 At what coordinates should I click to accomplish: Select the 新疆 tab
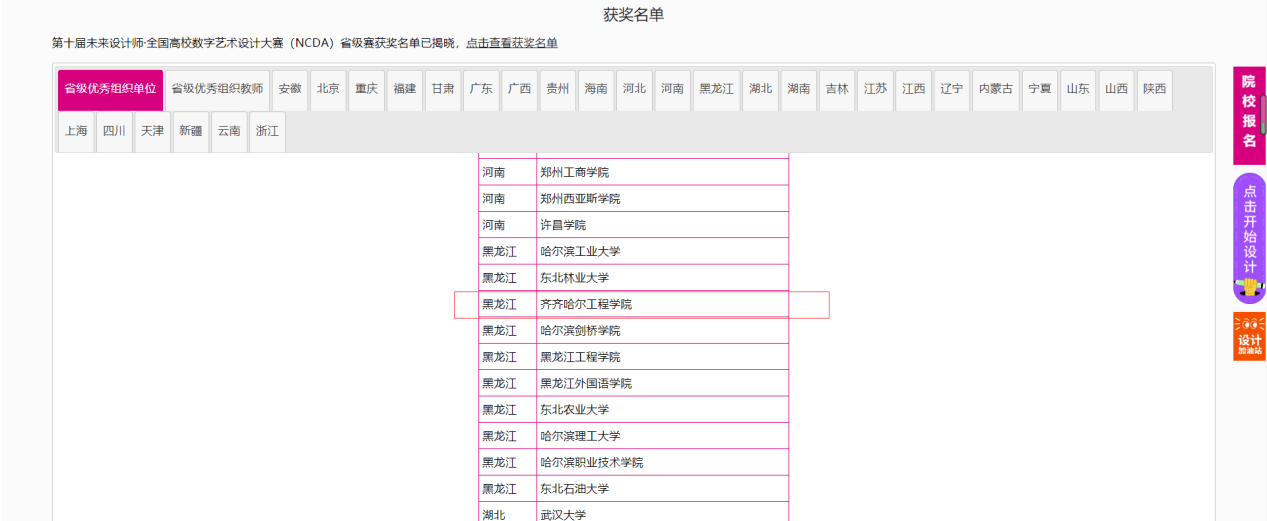(191, 131)
